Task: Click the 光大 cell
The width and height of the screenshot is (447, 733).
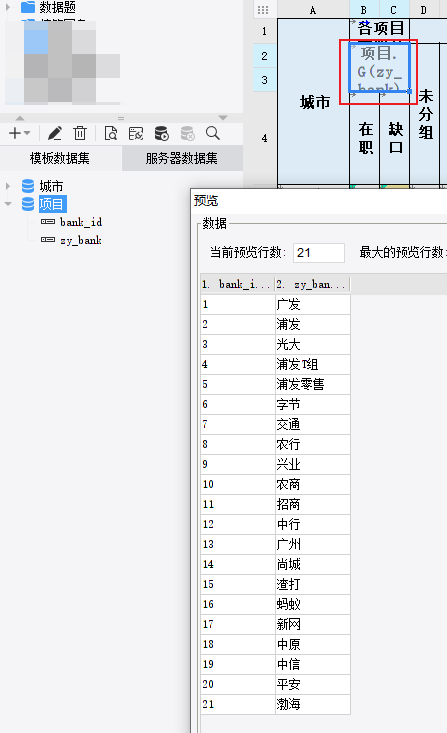Action: tap(313, 345)
